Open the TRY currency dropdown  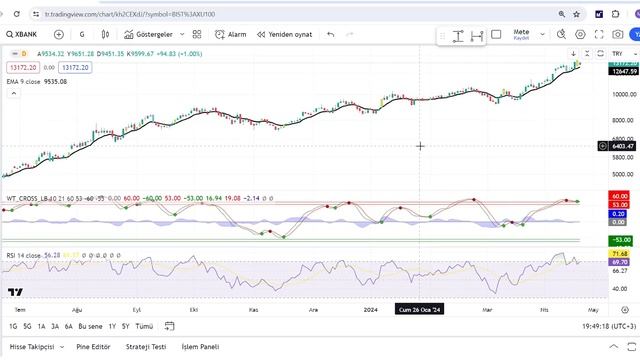click(x=624, y=54)
